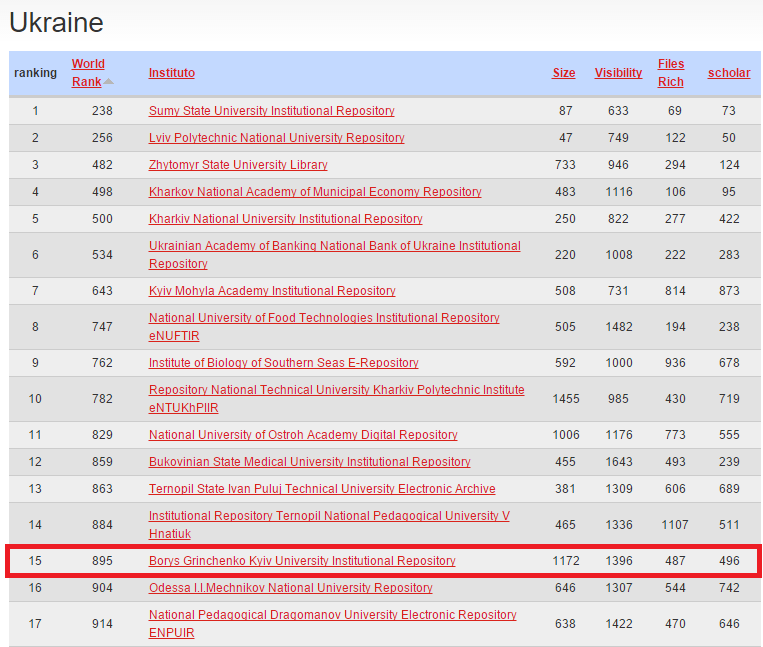Click size value 1172 in Grinchenko row
This screenshot has width=763, height=647.
[566, 561]
